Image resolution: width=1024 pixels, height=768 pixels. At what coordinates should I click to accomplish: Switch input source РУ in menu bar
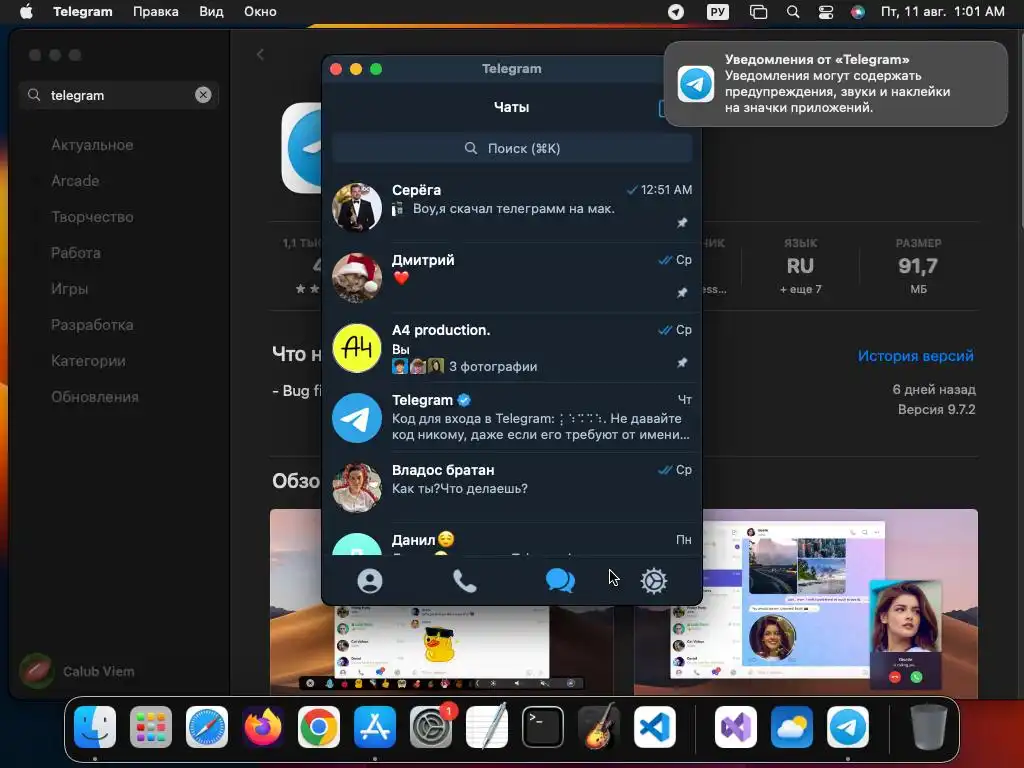tap(718, 12)
